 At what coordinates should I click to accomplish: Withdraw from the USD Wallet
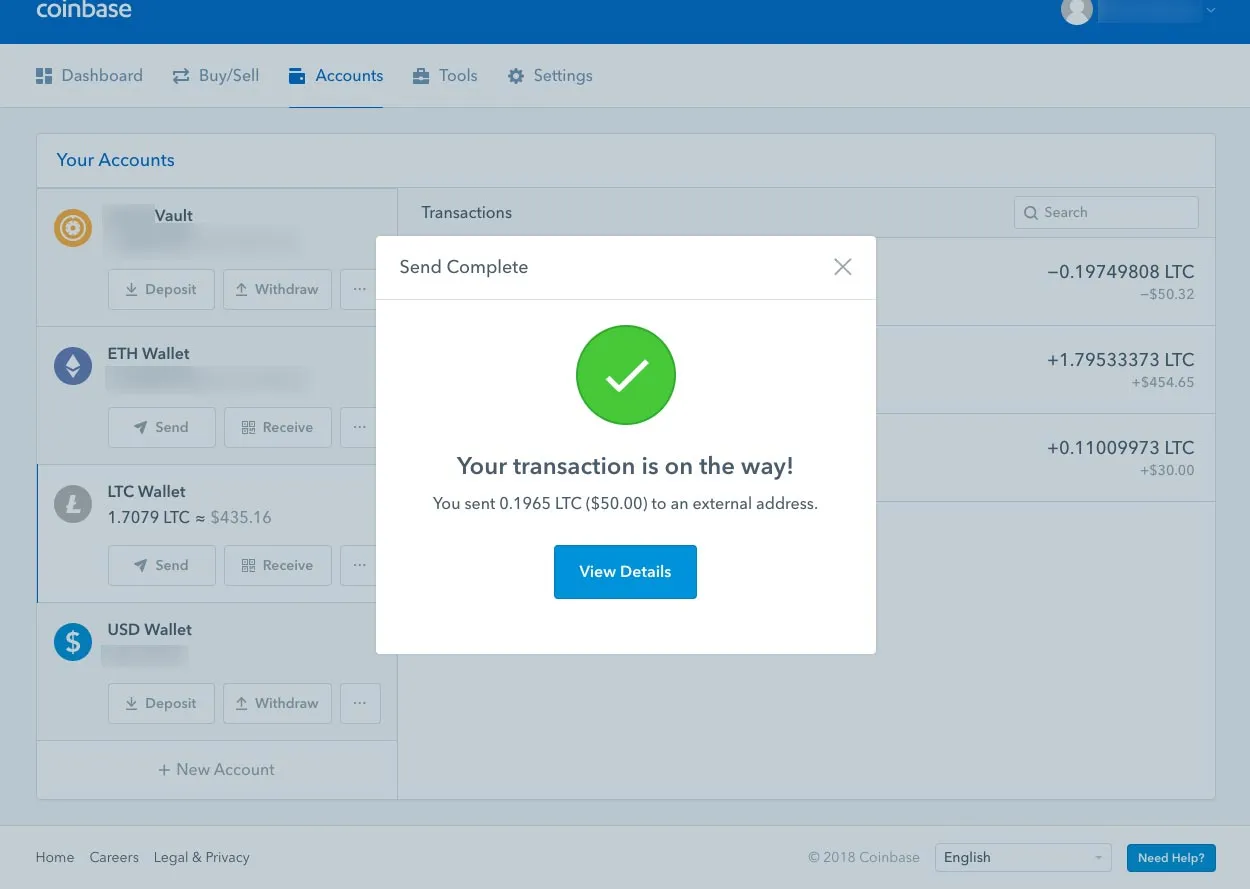pos(277,703)
